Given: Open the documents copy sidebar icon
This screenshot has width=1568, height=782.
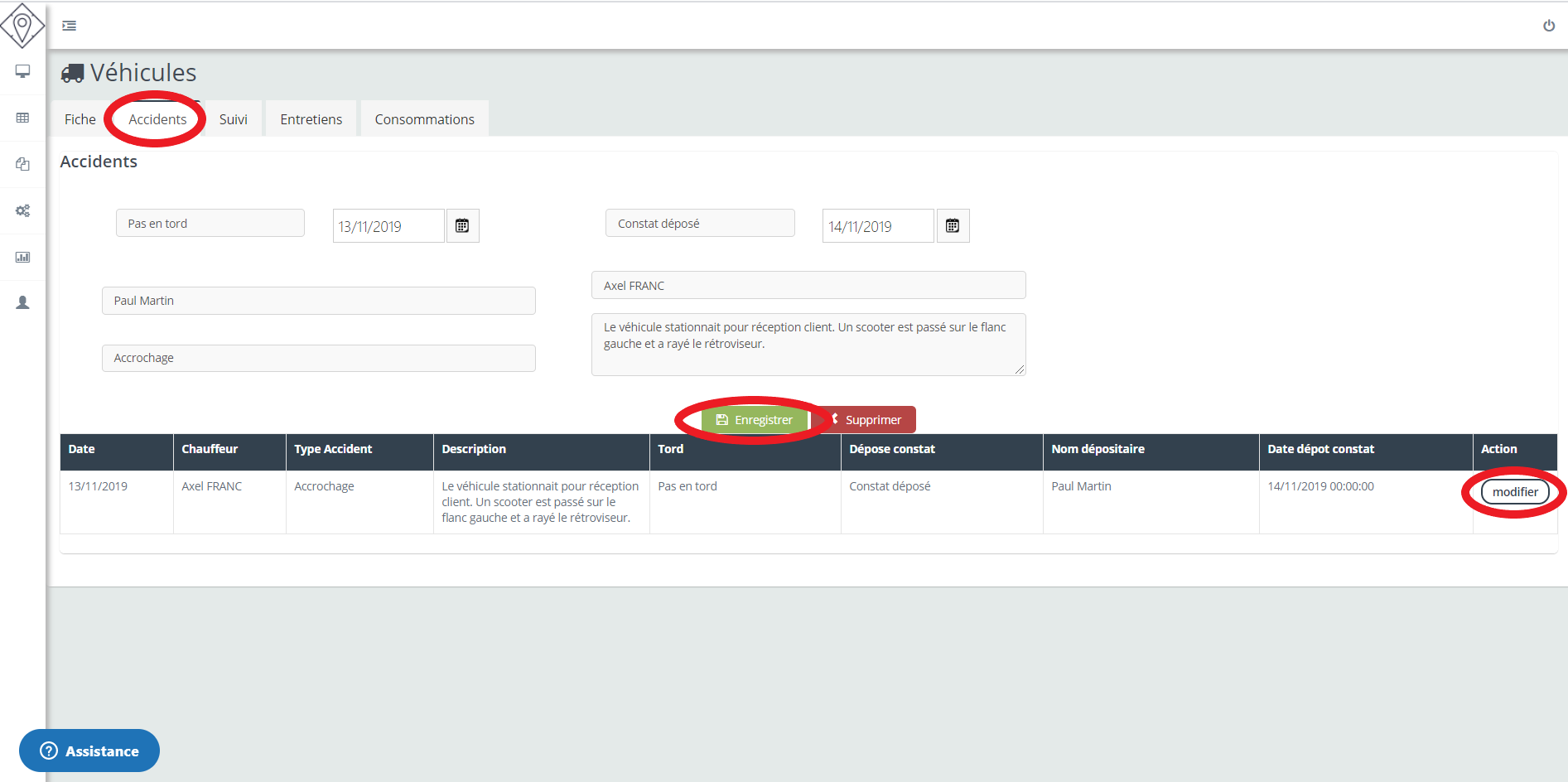Looking at the screenshot, I should tap(22, 164).
